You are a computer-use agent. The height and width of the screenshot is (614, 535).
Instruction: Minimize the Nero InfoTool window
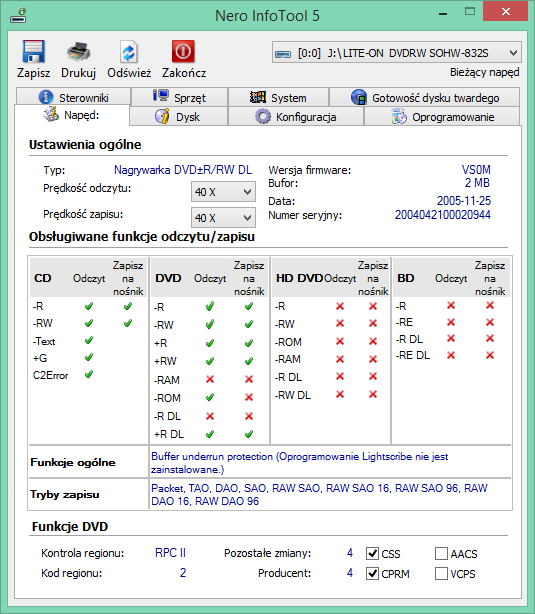pos(443,13)
